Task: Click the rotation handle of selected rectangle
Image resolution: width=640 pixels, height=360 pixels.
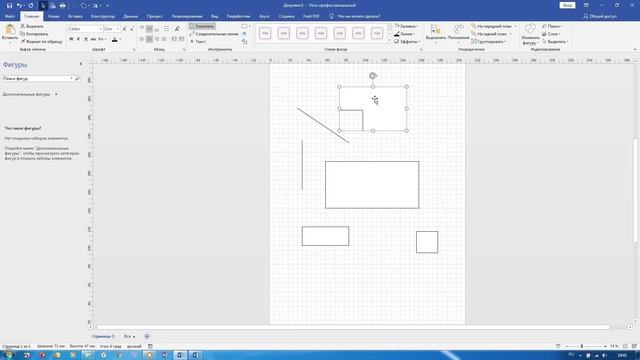Action: (373, 76)
